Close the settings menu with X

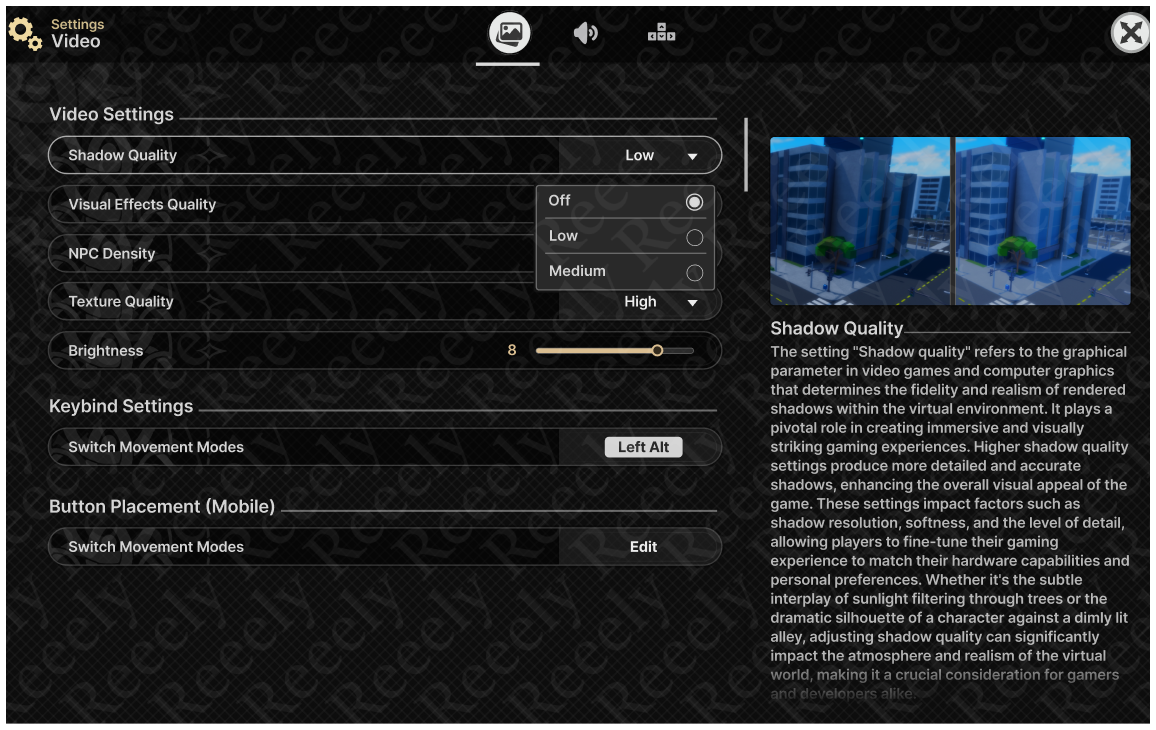(x=1130, y=34)
